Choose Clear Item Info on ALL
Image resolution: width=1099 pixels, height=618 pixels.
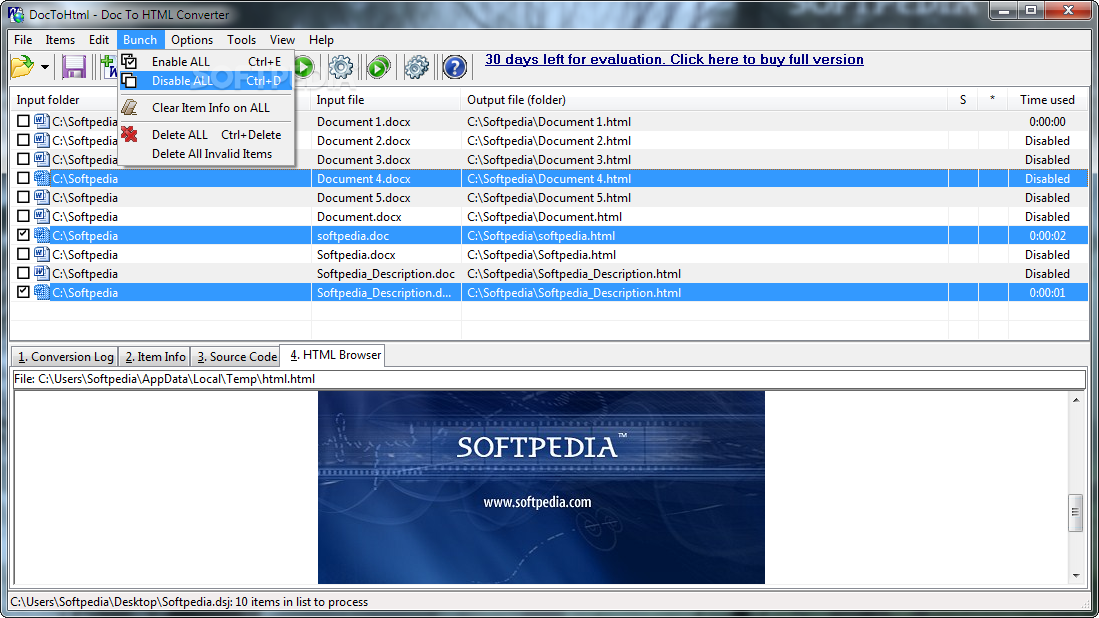click(206, 108)
